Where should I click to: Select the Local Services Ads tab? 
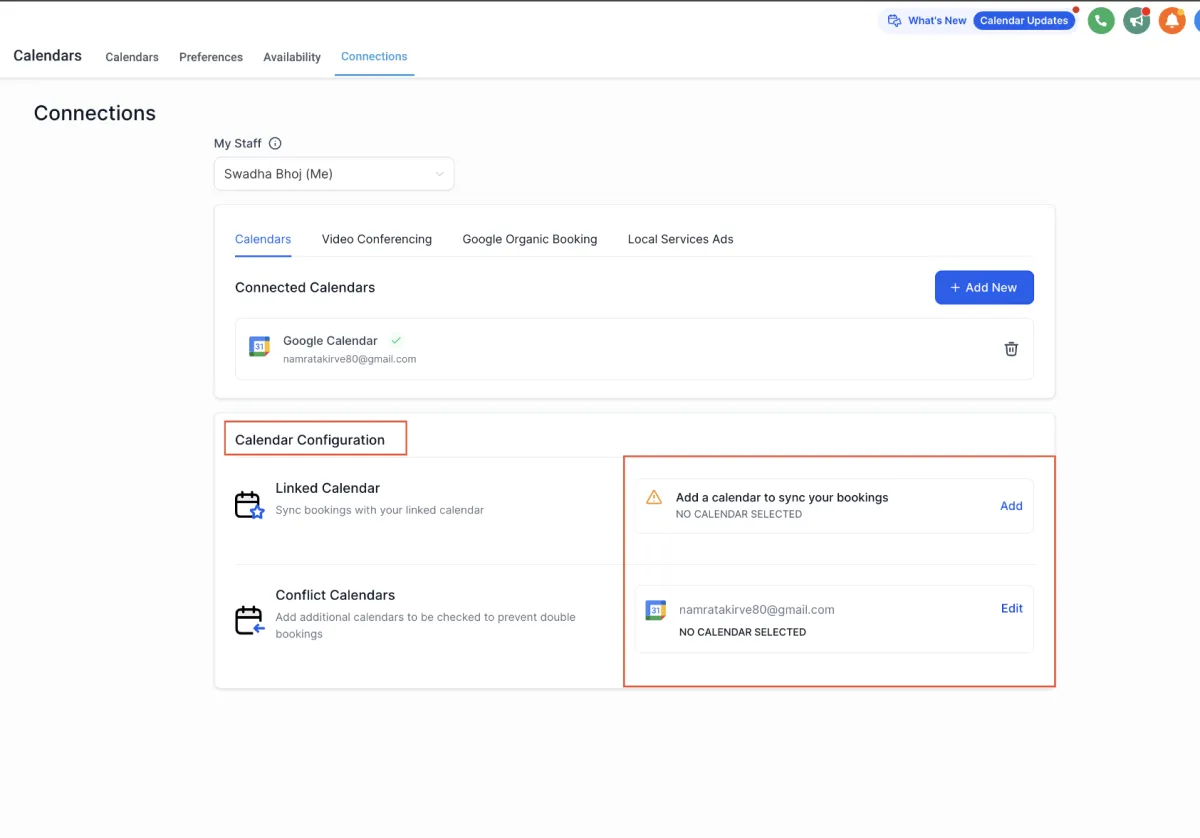click(x=680, y=239)
